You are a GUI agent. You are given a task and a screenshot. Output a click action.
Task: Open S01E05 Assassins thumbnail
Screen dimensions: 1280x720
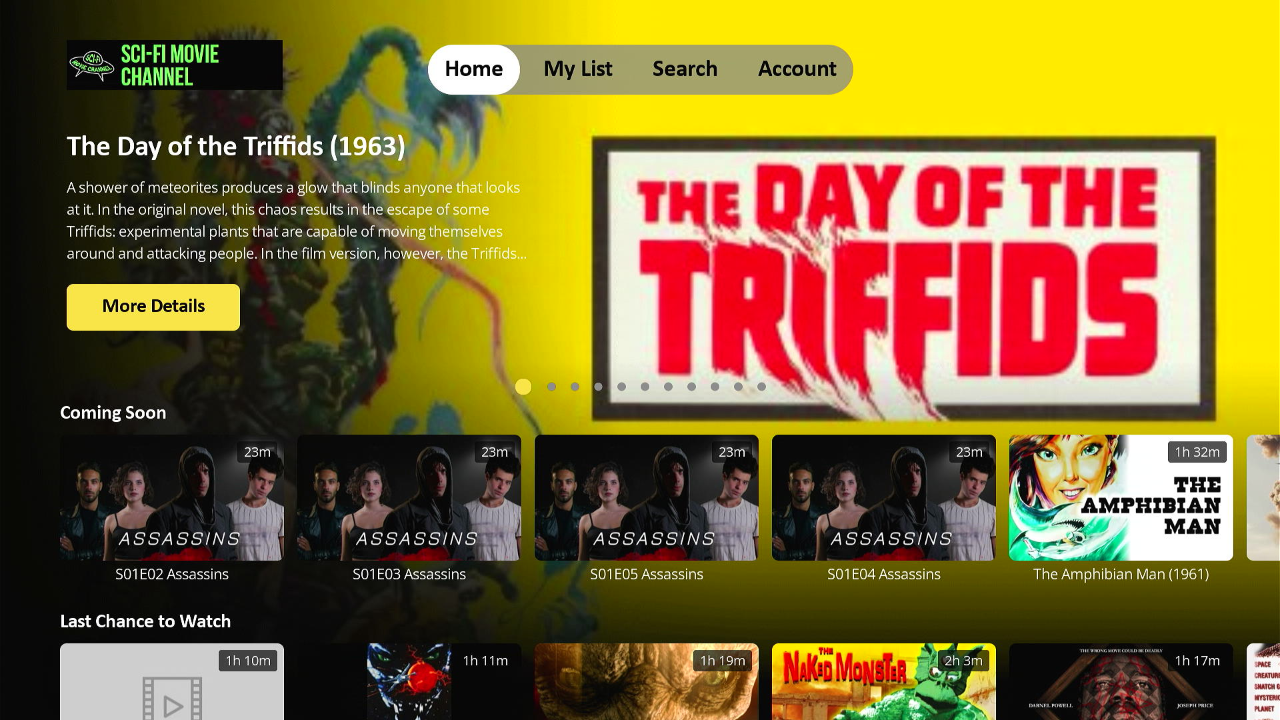647,498
